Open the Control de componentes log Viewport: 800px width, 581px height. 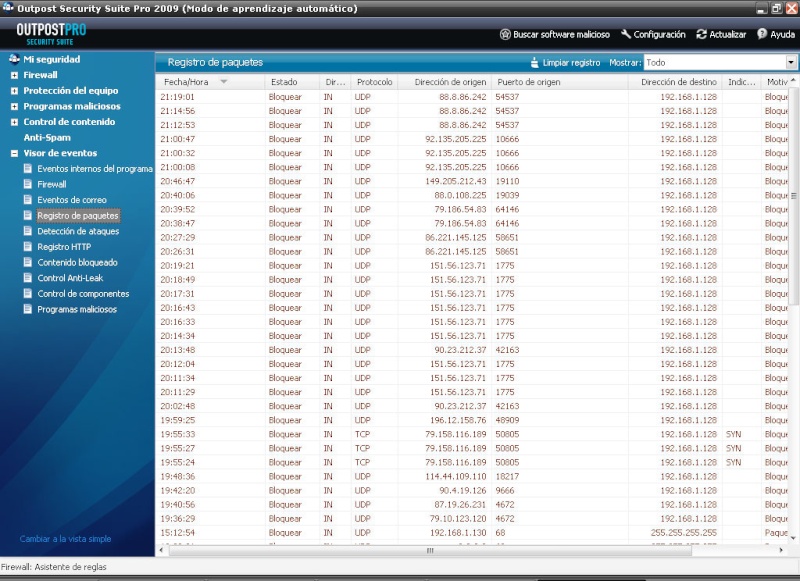pyautogui.click(x=83, y=294)
